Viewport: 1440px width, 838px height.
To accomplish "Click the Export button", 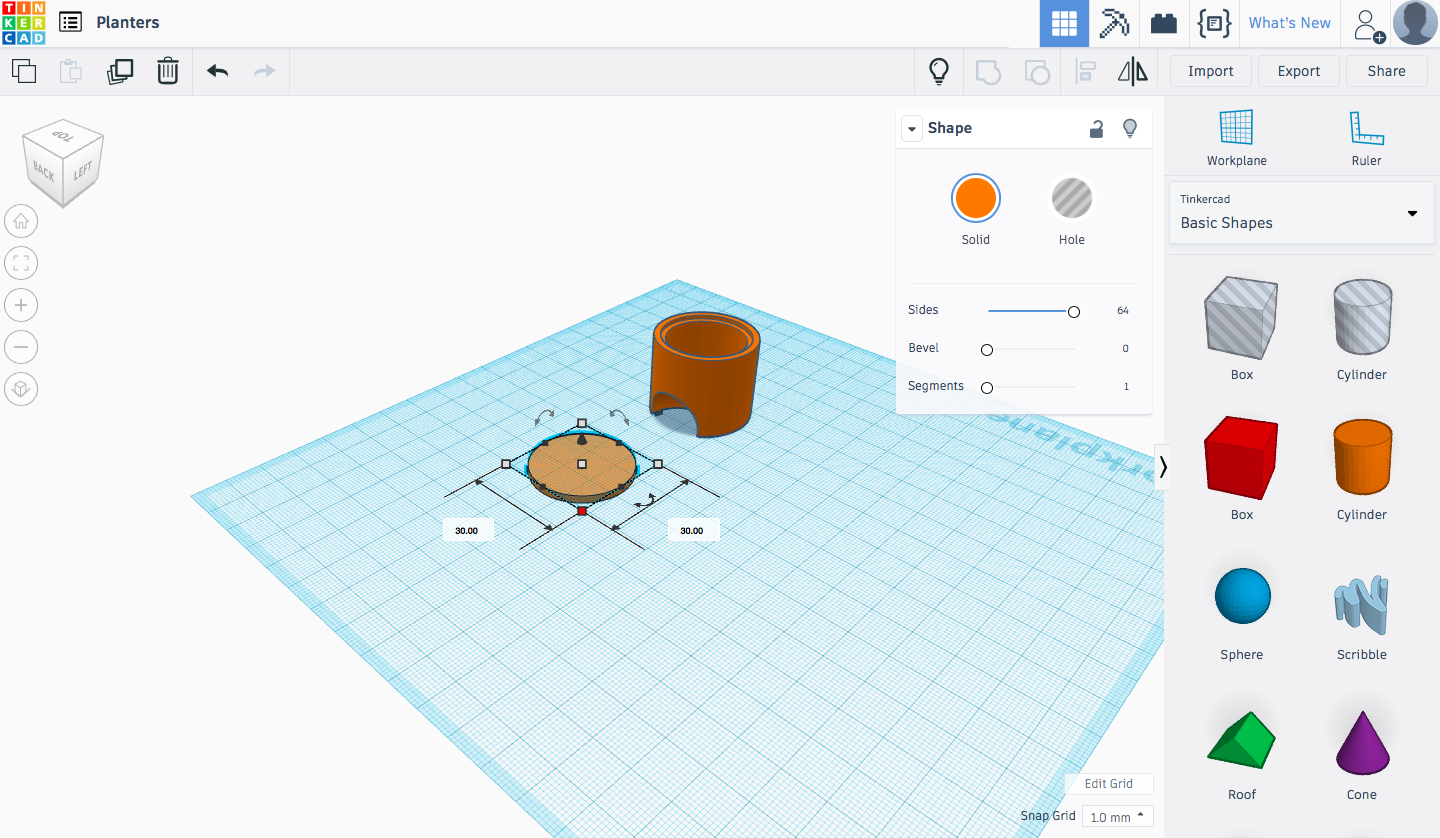I will pos(1299,71).
